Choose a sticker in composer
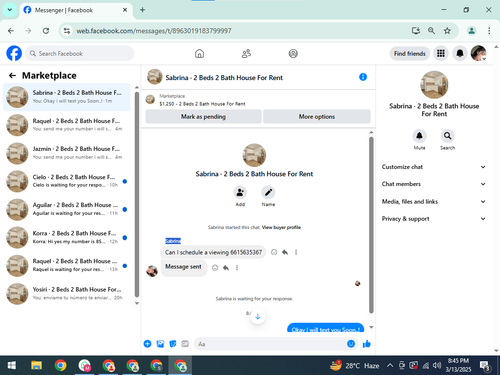This screenshot has width=500, height=375. tap(173, 344)
